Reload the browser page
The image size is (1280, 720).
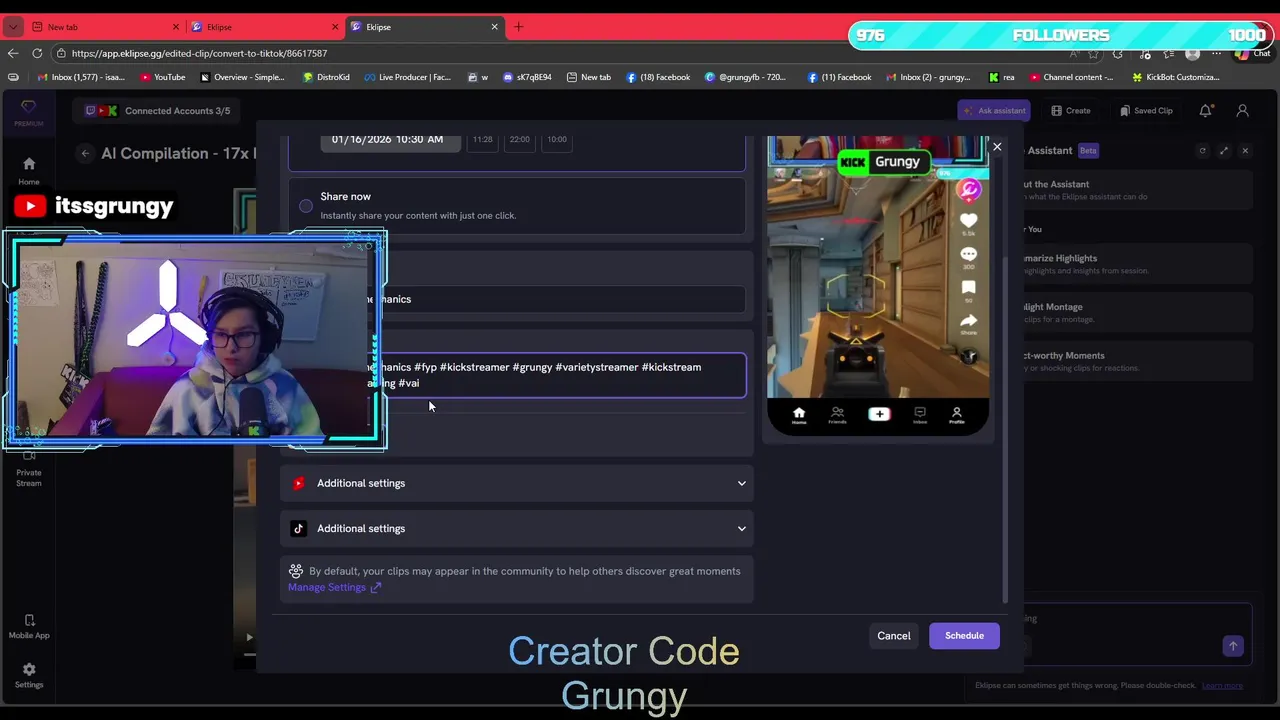(37, 53)
